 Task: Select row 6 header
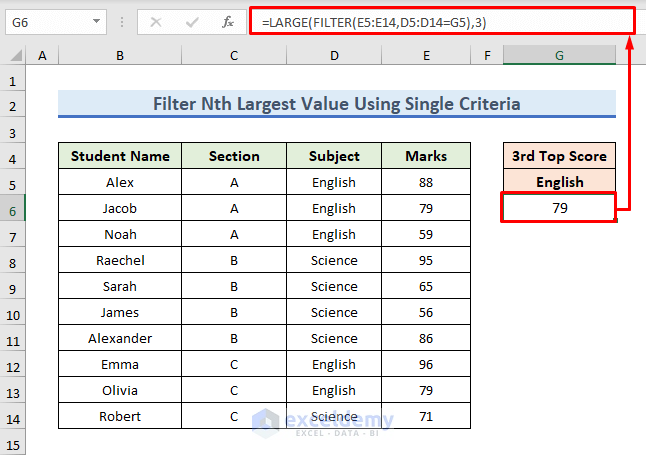point(13,208)
